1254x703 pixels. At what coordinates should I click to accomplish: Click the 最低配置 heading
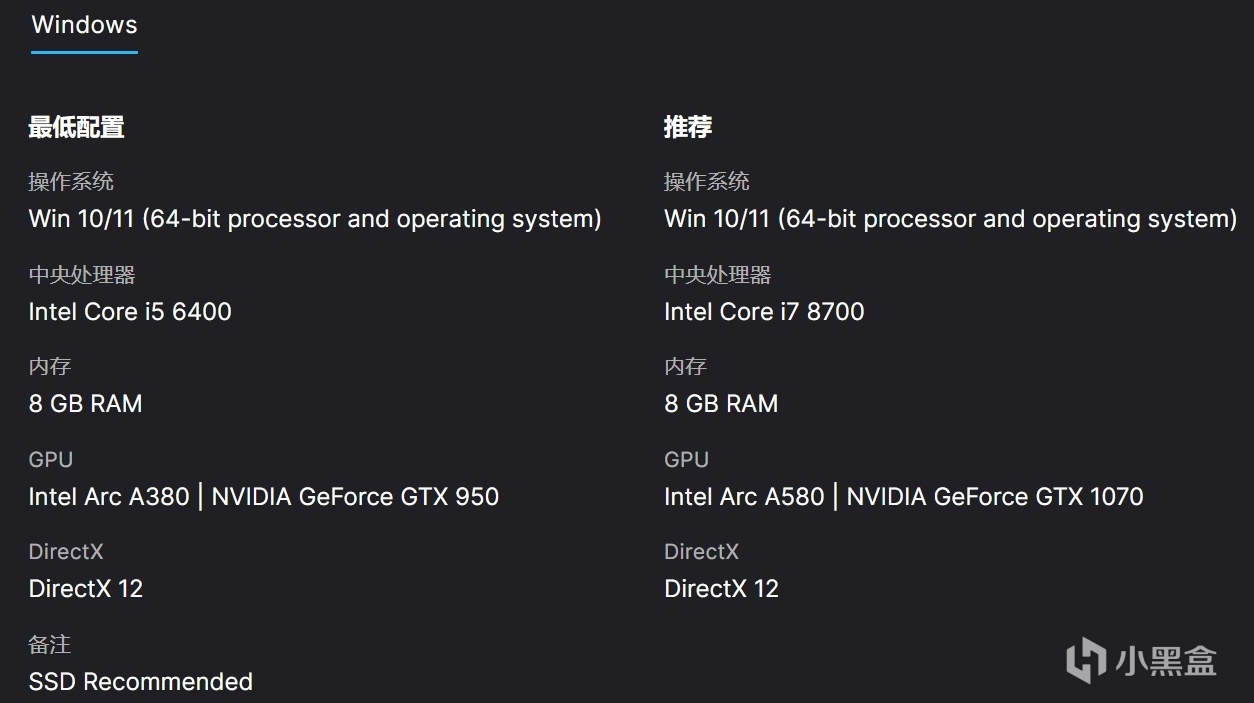point(76,127)
